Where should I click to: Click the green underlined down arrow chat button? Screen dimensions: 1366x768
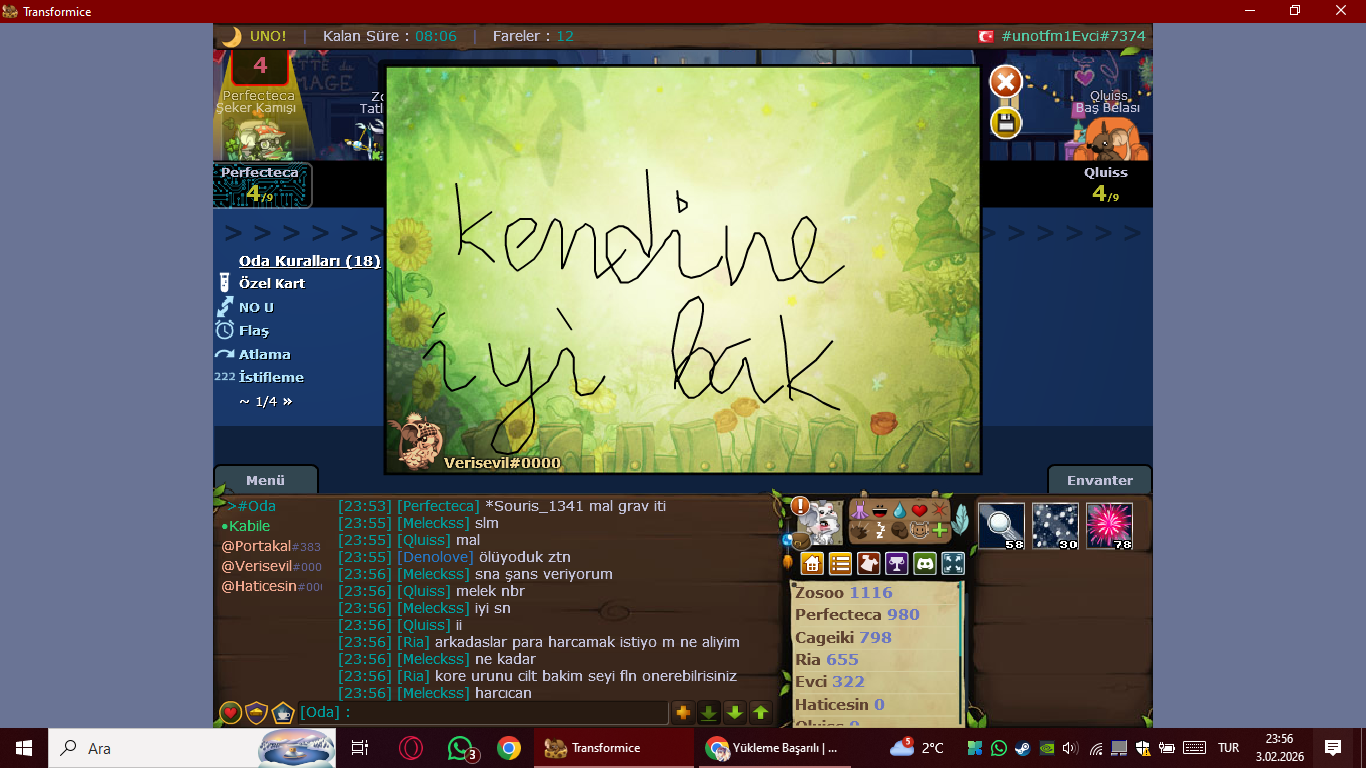point(709,712)
